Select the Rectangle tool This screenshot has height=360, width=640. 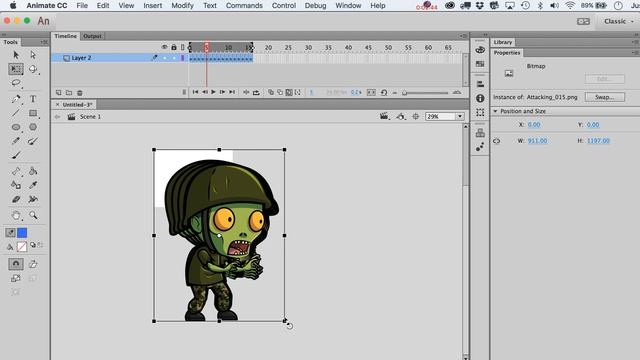point(33,113)
